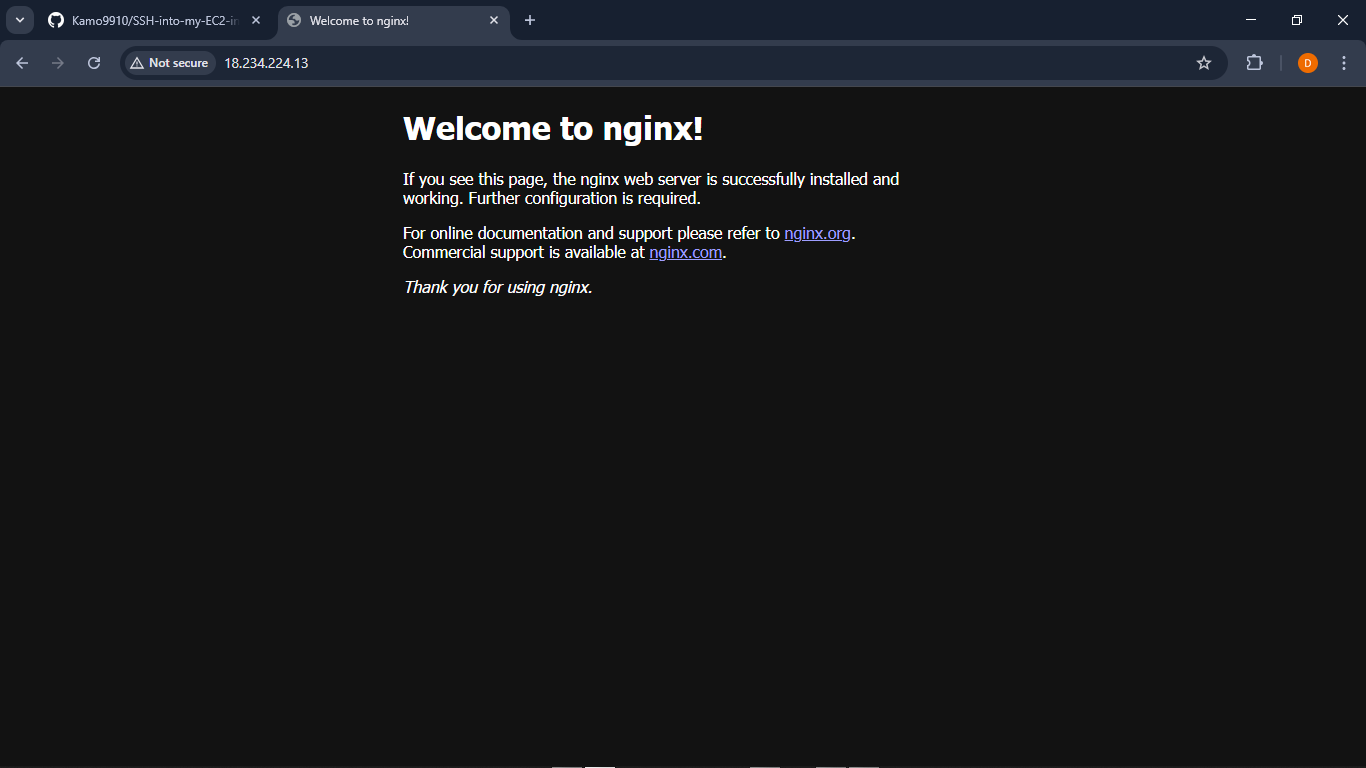Click the Welcome to nginx heading
The width and height of the screenshot is (1366, 768).
tap(551, 128)
